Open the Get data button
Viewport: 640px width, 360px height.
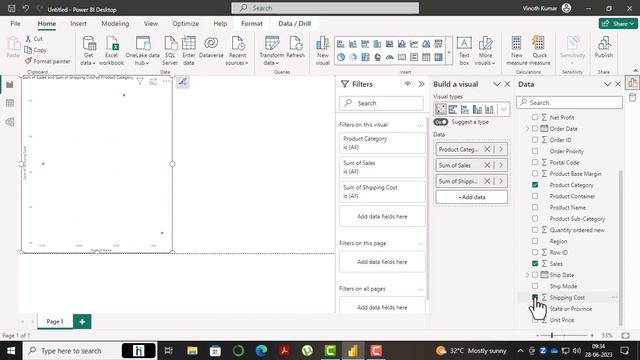click(x=88, y=51)
